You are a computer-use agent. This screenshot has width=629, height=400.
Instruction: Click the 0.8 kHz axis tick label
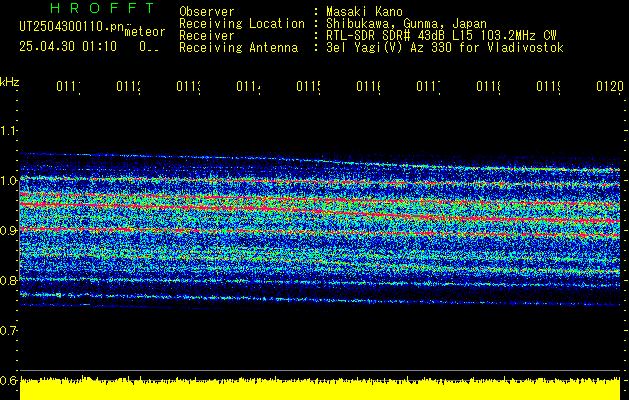click(9, 280)
